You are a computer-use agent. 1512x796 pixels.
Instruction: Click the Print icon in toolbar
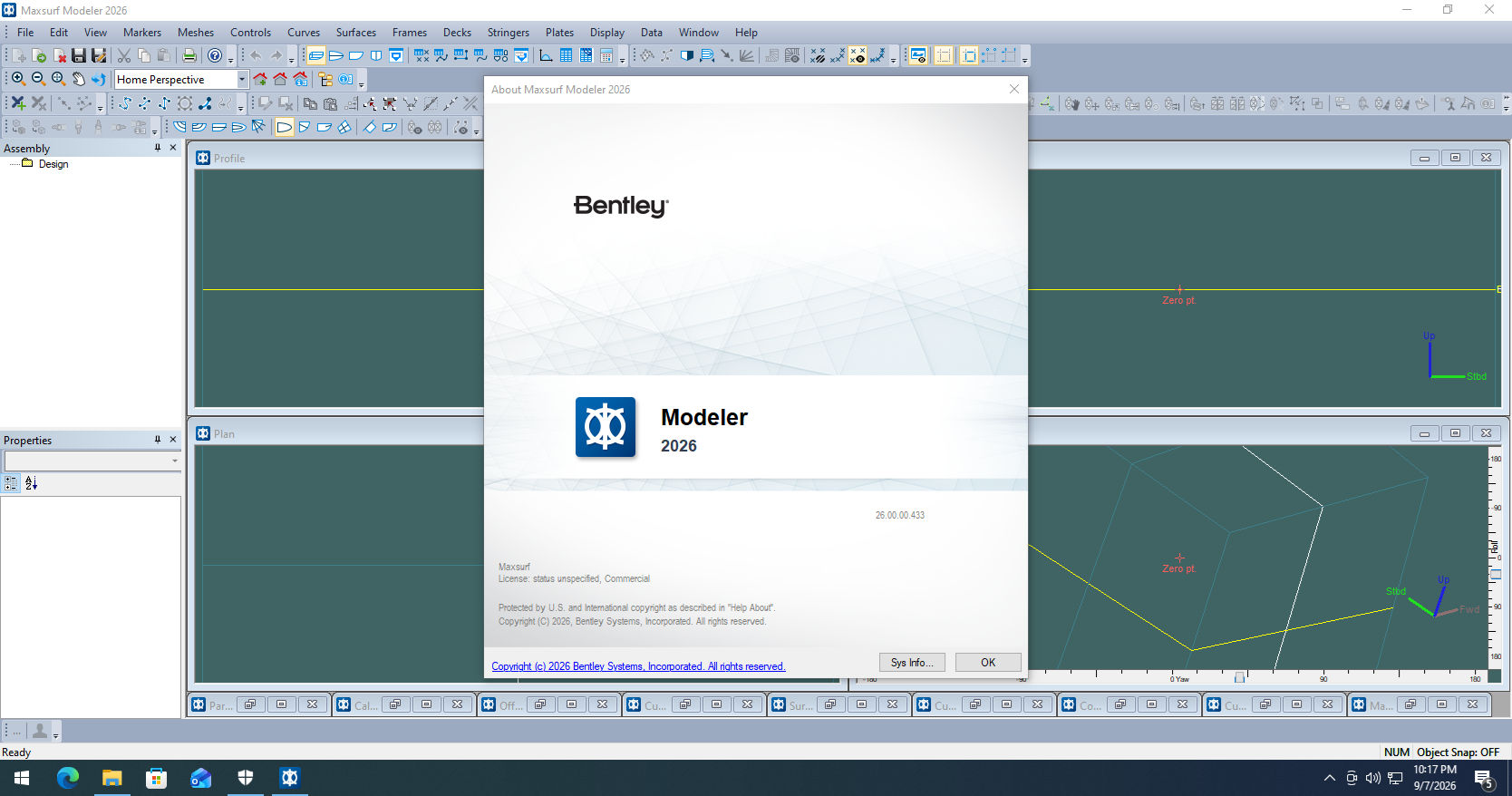(x=189, y=55)
